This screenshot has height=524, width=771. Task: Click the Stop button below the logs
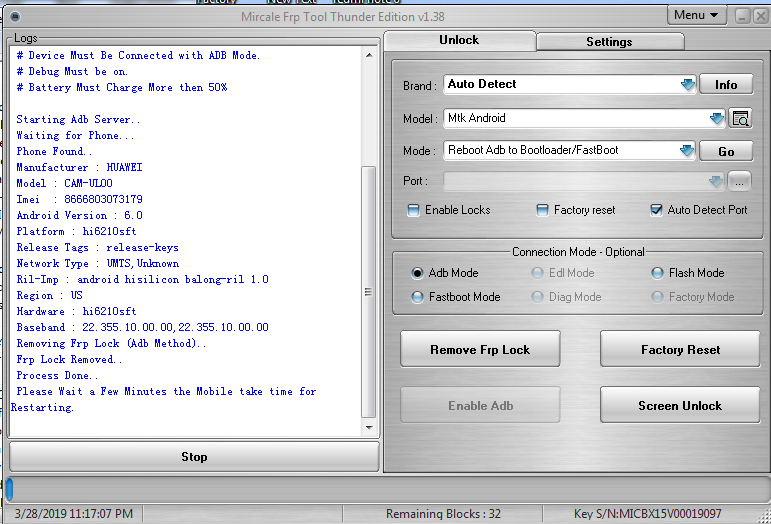pos(194,457)
